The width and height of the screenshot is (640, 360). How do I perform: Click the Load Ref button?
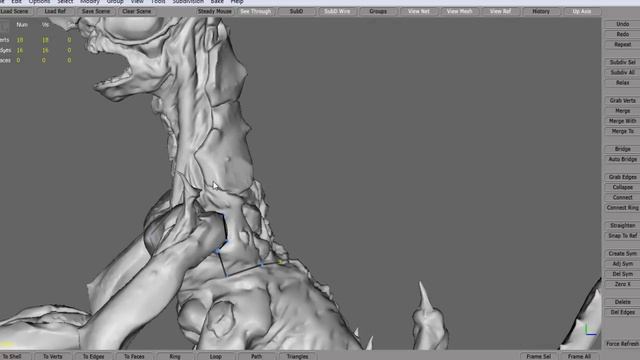pos(55,11)
